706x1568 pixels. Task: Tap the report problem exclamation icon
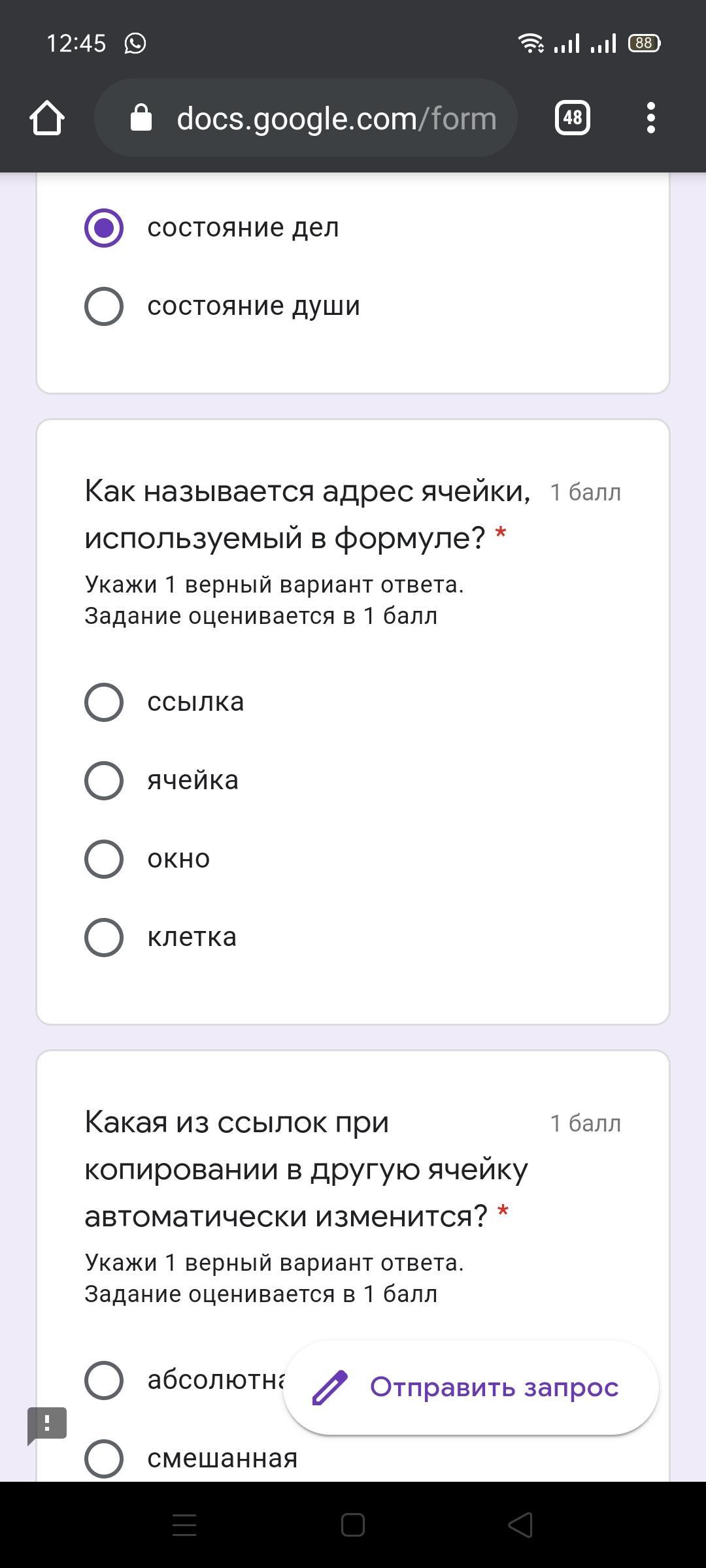click(x=47, y=1424)
